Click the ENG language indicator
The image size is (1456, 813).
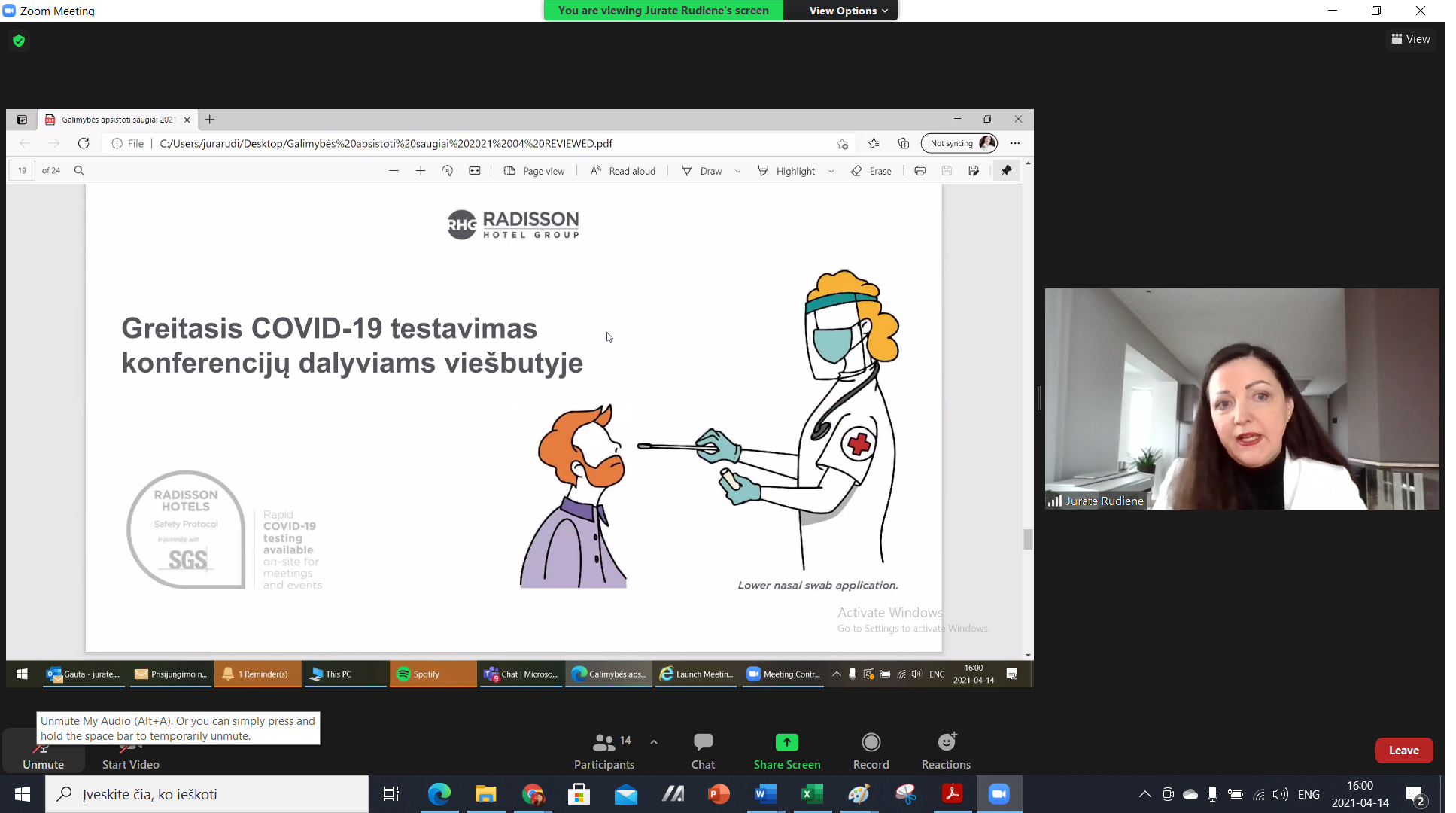(1309, 794)
